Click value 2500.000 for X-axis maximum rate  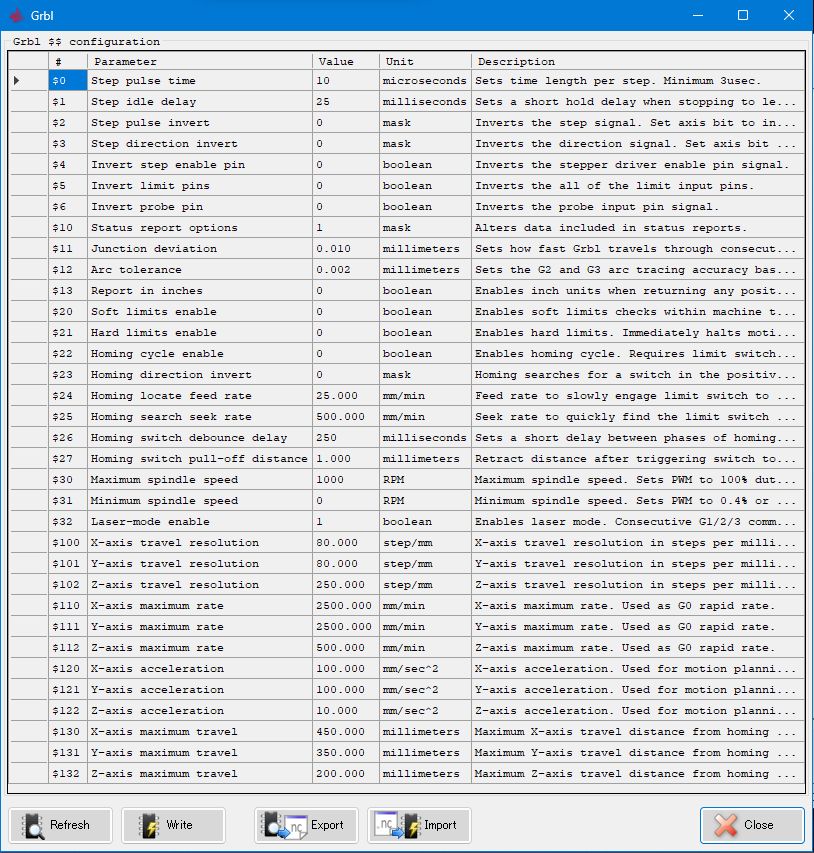(346, 605)
